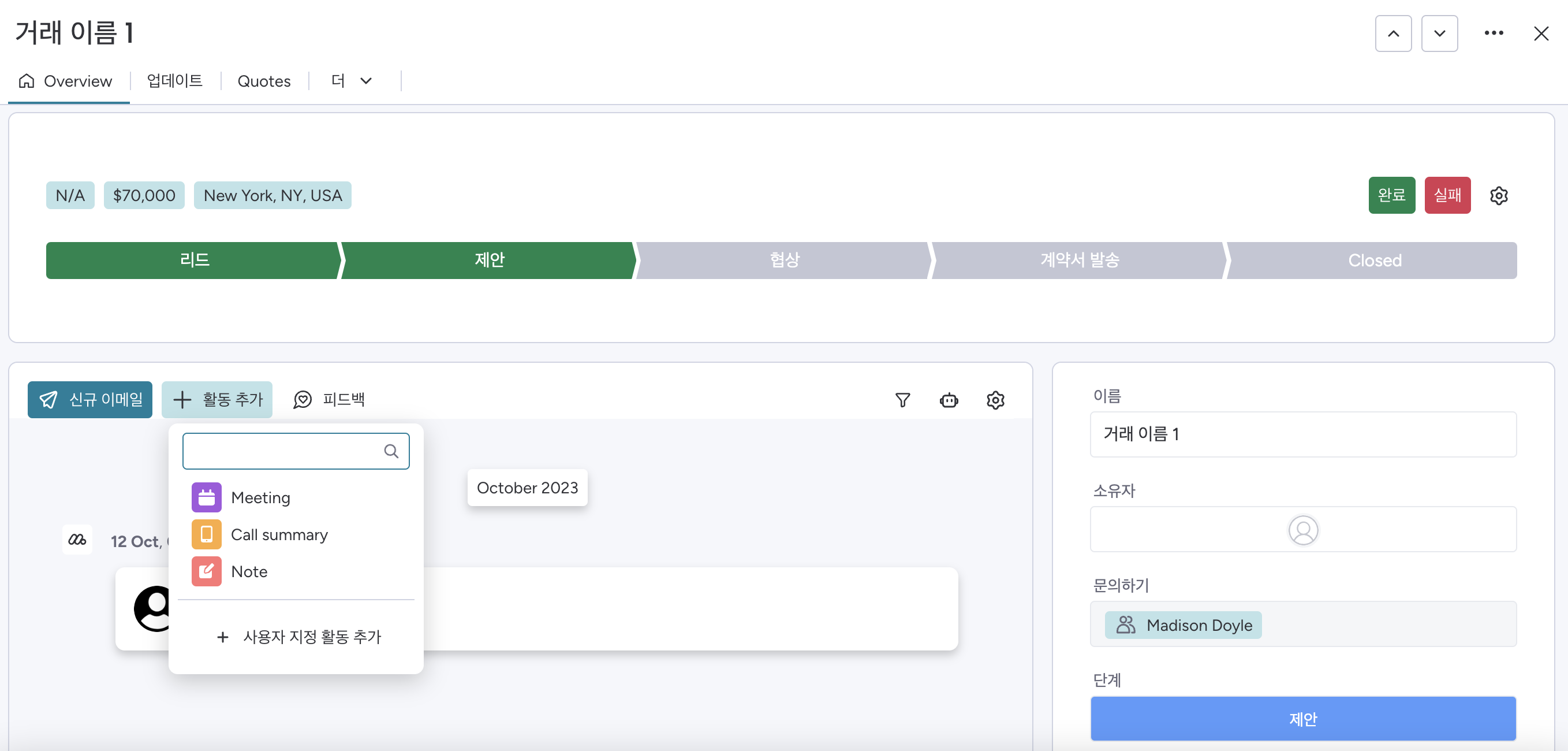Switch to the 업데이트 tab
This screenshot has height=751, width=1568.
(175, 81)
